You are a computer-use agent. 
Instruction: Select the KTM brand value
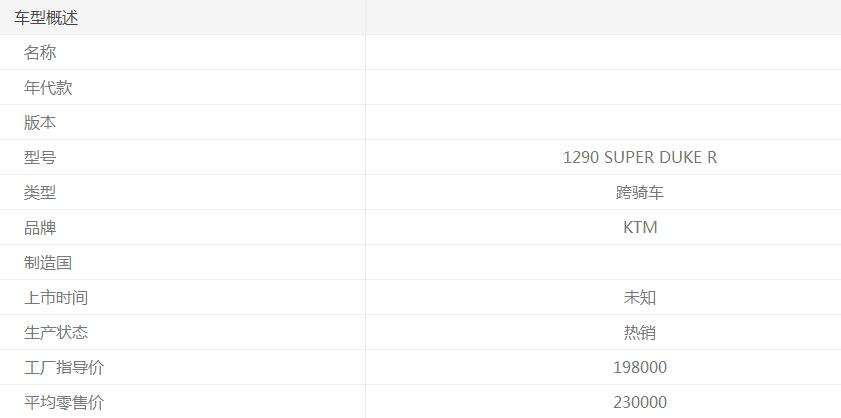point(640,228)
